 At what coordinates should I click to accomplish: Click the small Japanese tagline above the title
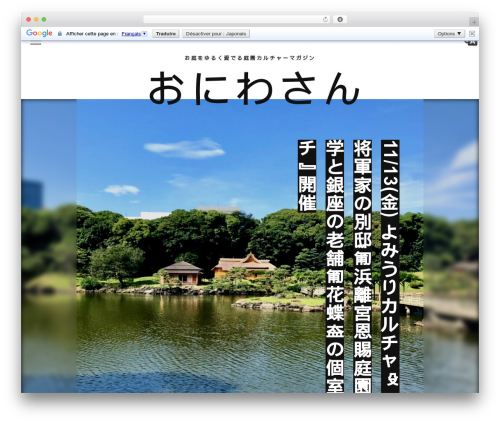pos(249,58)
